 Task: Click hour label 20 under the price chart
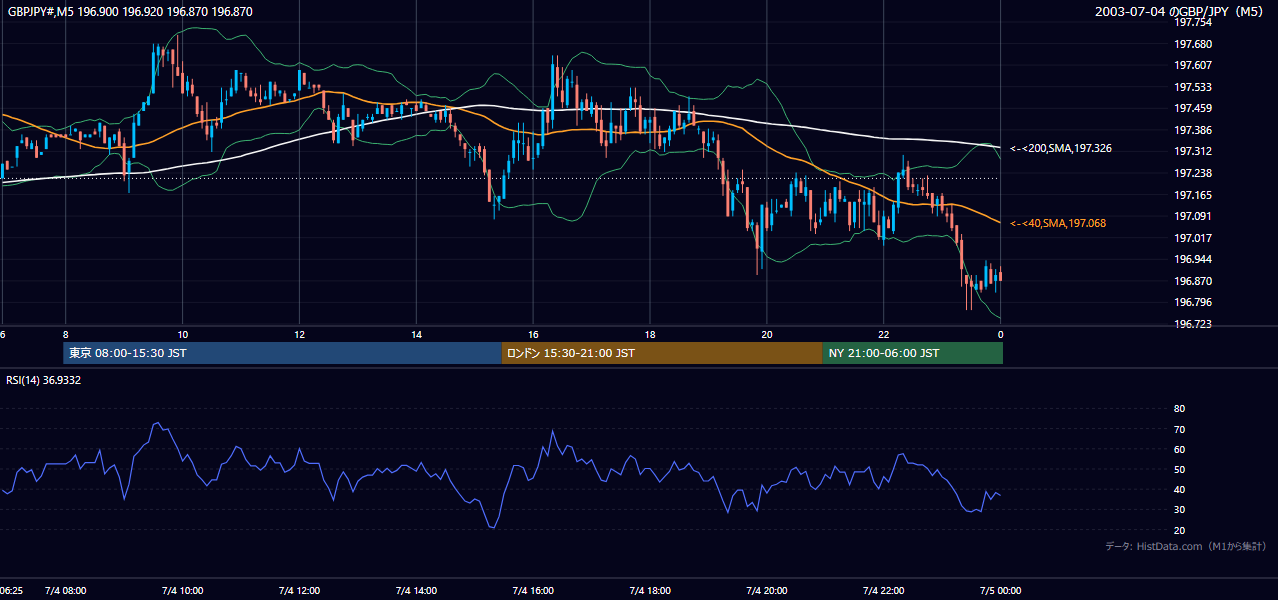tap(767, 334)
